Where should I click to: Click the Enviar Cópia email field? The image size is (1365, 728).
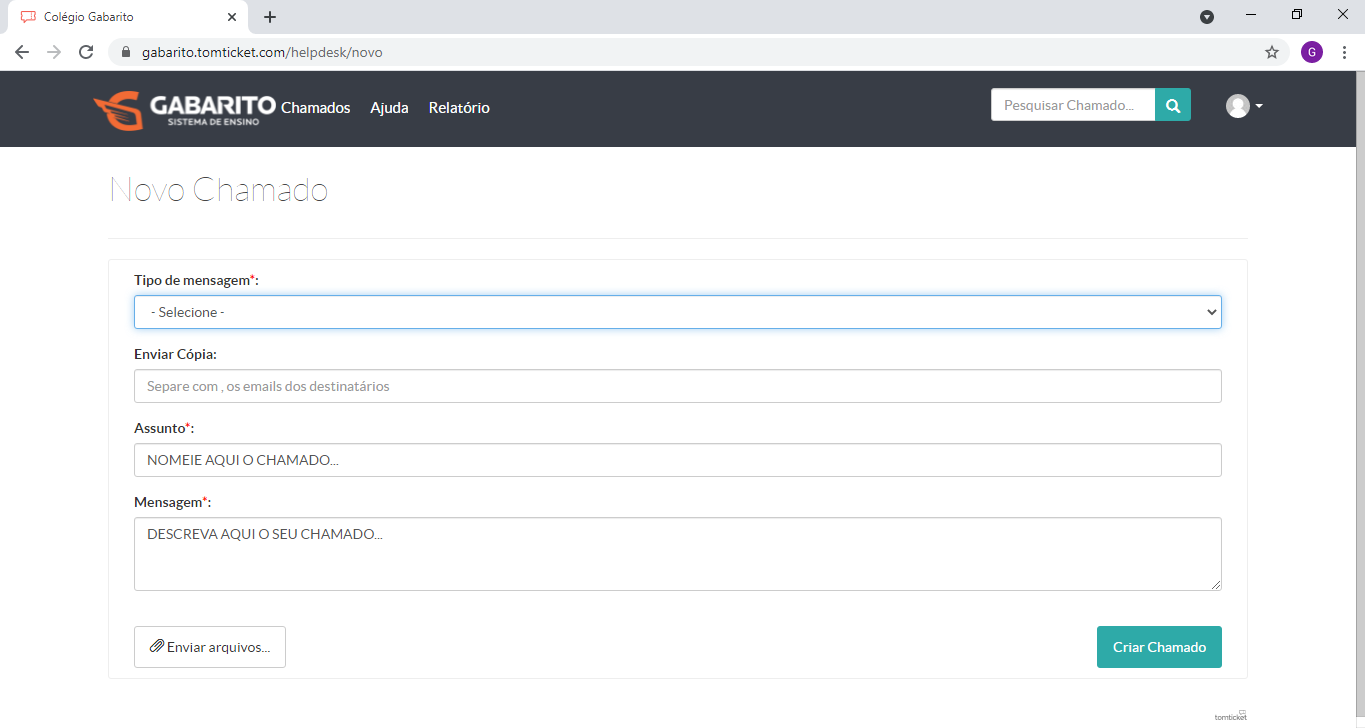point(678,386)
